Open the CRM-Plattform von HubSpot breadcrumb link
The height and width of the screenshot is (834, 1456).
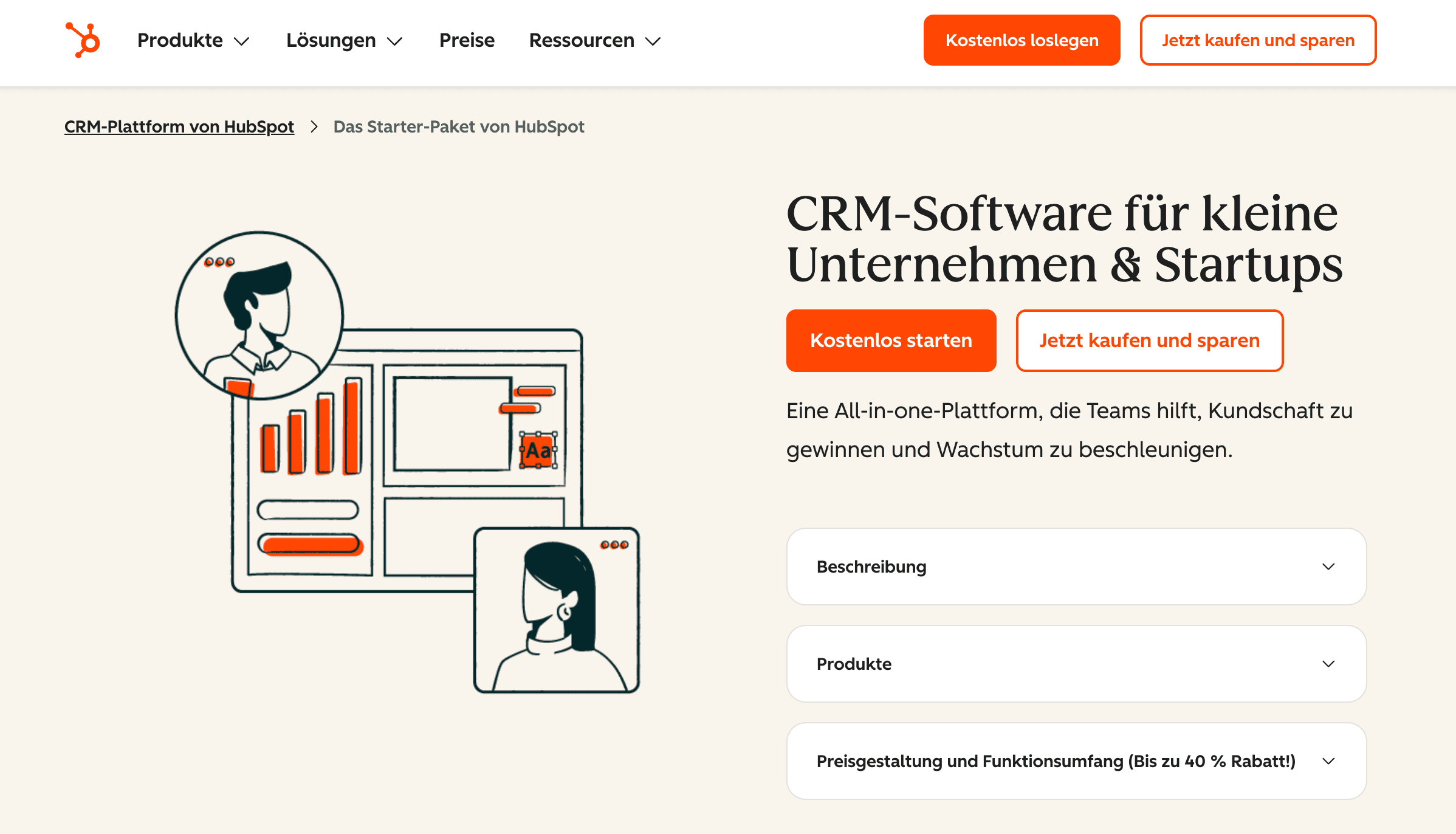(179, 126)
